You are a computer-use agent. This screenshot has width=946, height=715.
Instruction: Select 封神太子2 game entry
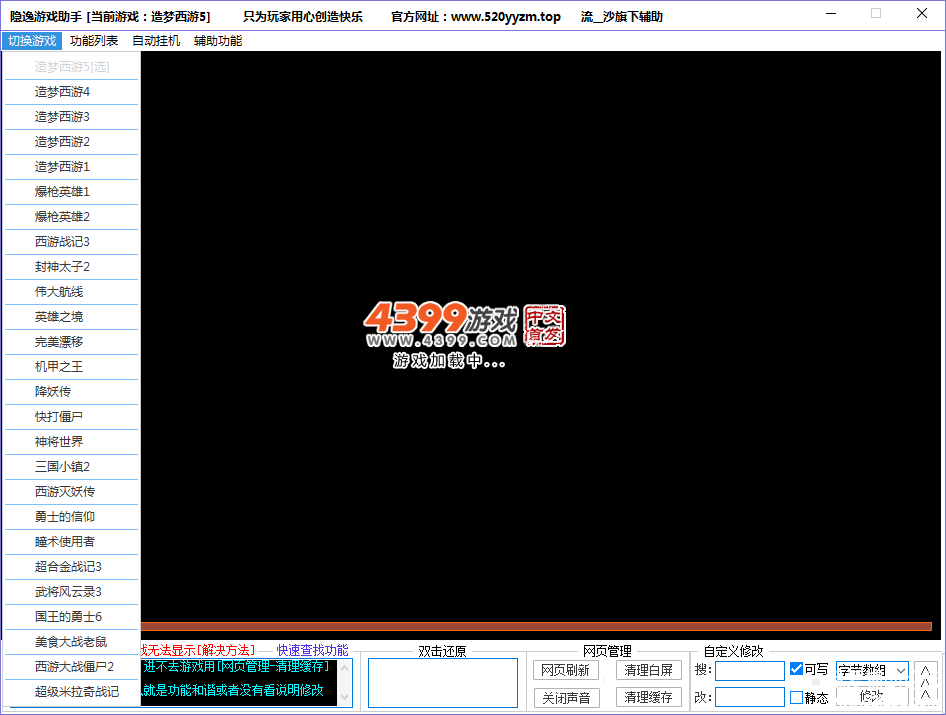(72, 267)
